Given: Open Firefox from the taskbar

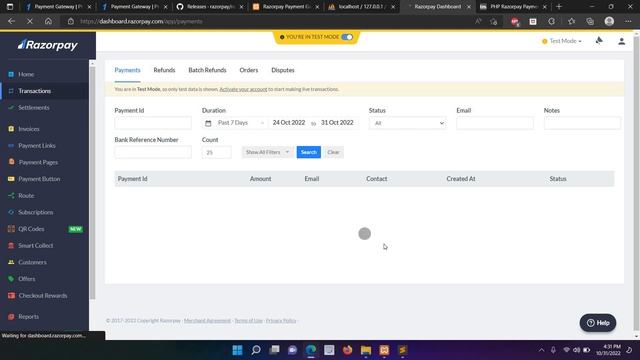Looking at the screenshot, I should click(347, 350).
